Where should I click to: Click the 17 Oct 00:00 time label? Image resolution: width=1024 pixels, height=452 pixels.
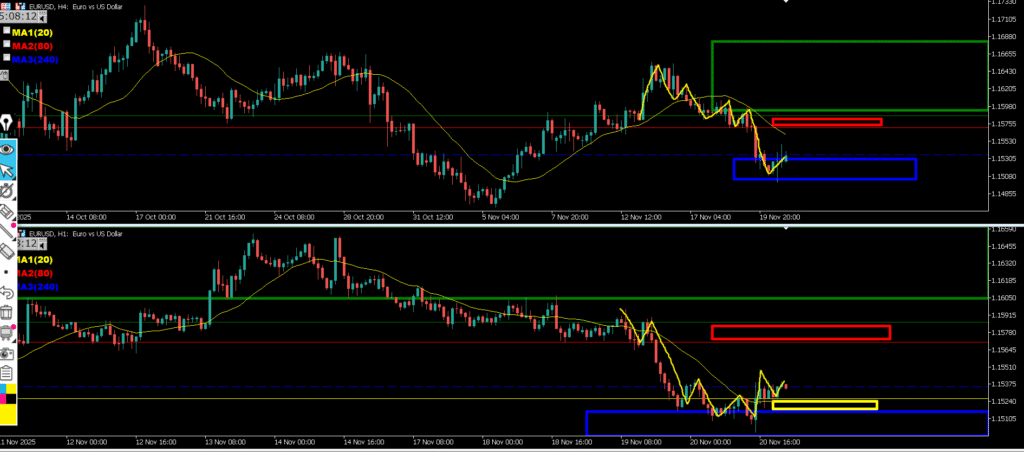[x=154, y=217]
